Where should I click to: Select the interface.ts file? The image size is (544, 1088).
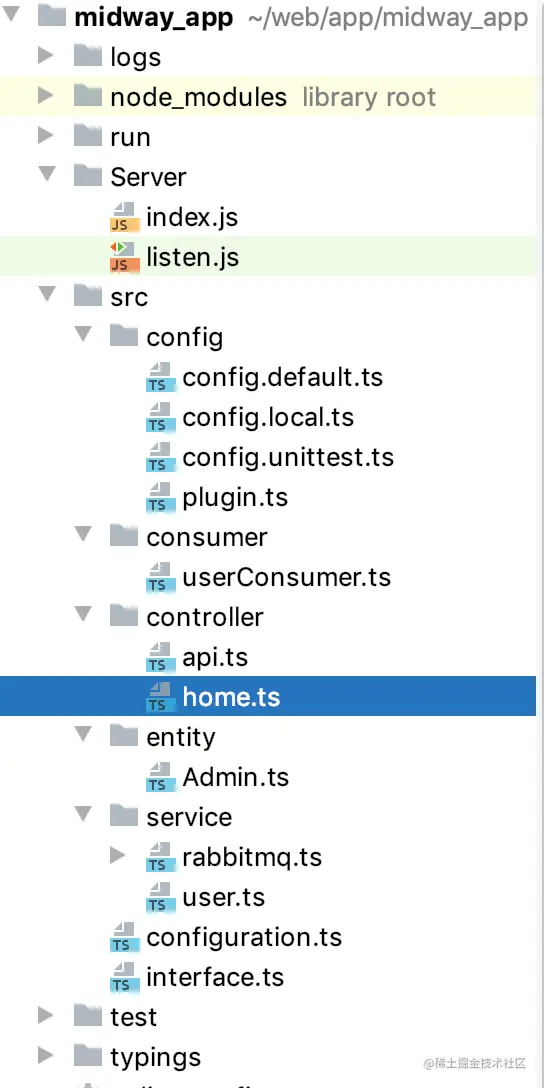click(215, 977)
